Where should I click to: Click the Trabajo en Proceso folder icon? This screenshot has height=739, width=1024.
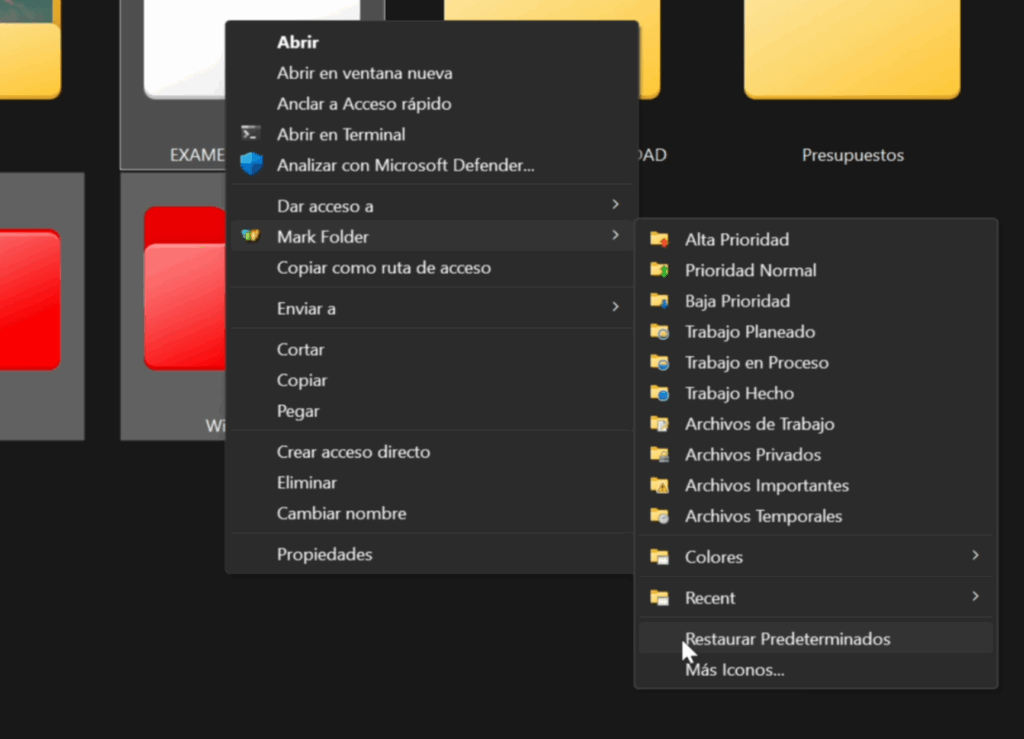(x=660, y=362)
